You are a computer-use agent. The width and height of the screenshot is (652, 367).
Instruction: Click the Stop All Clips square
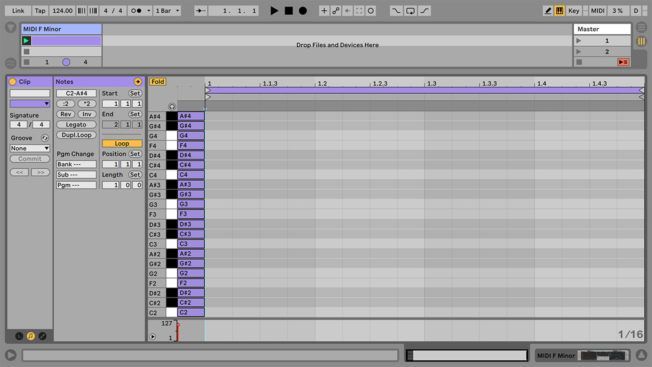[x=579, y=62]
